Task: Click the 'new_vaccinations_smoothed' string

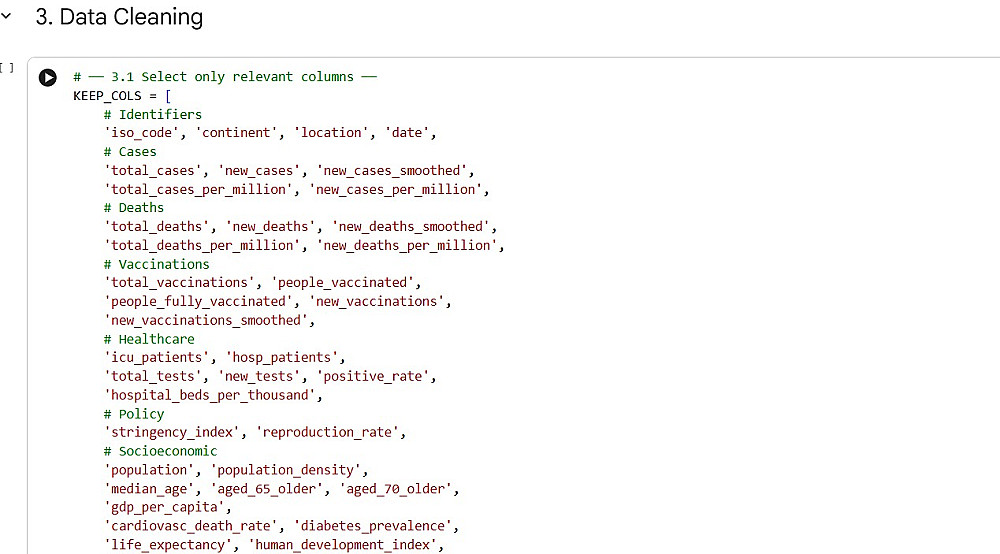Action: 206,320
